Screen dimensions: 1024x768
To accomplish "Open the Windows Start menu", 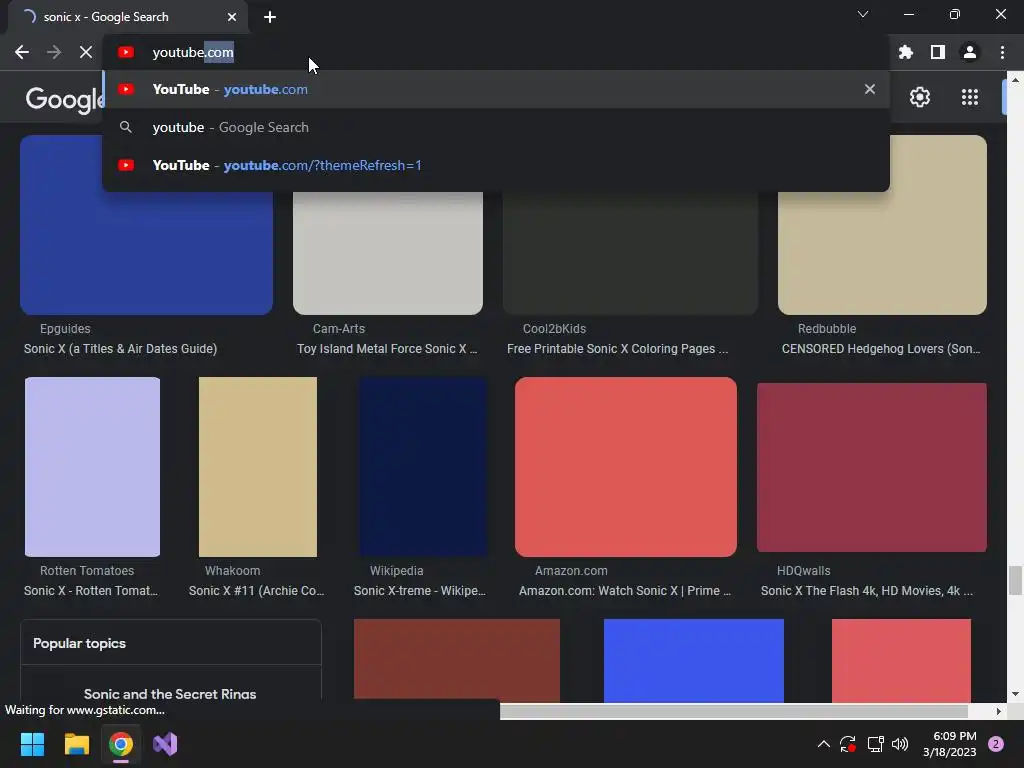I will pos(32,744).
